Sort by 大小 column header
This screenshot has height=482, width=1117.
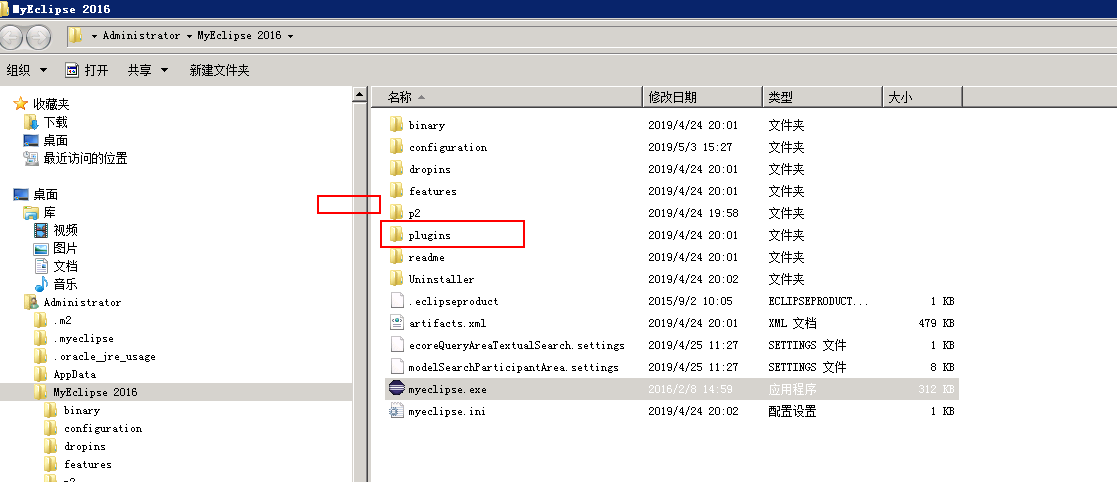tap(922, 97)
